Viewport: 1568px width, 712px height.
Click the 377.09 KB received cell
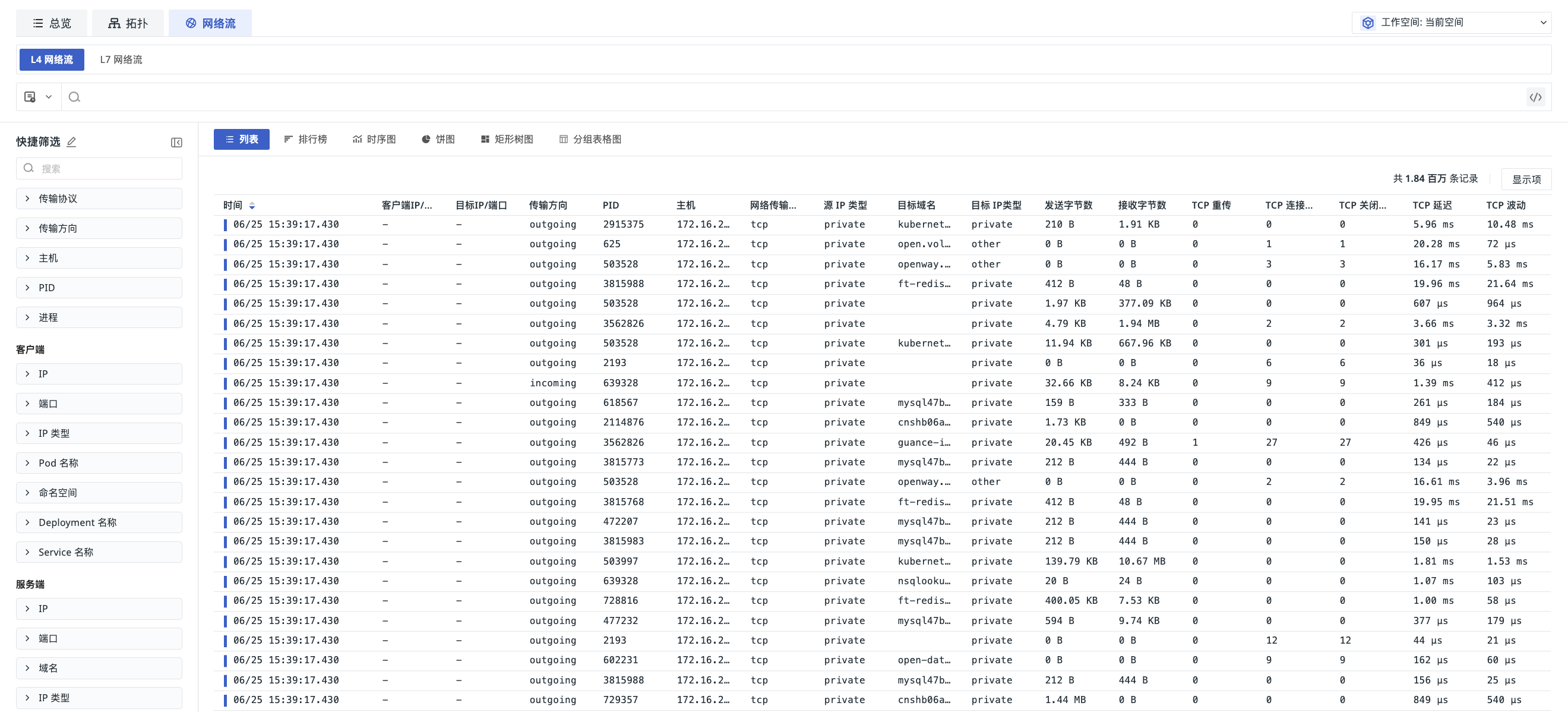[1145, 303]
